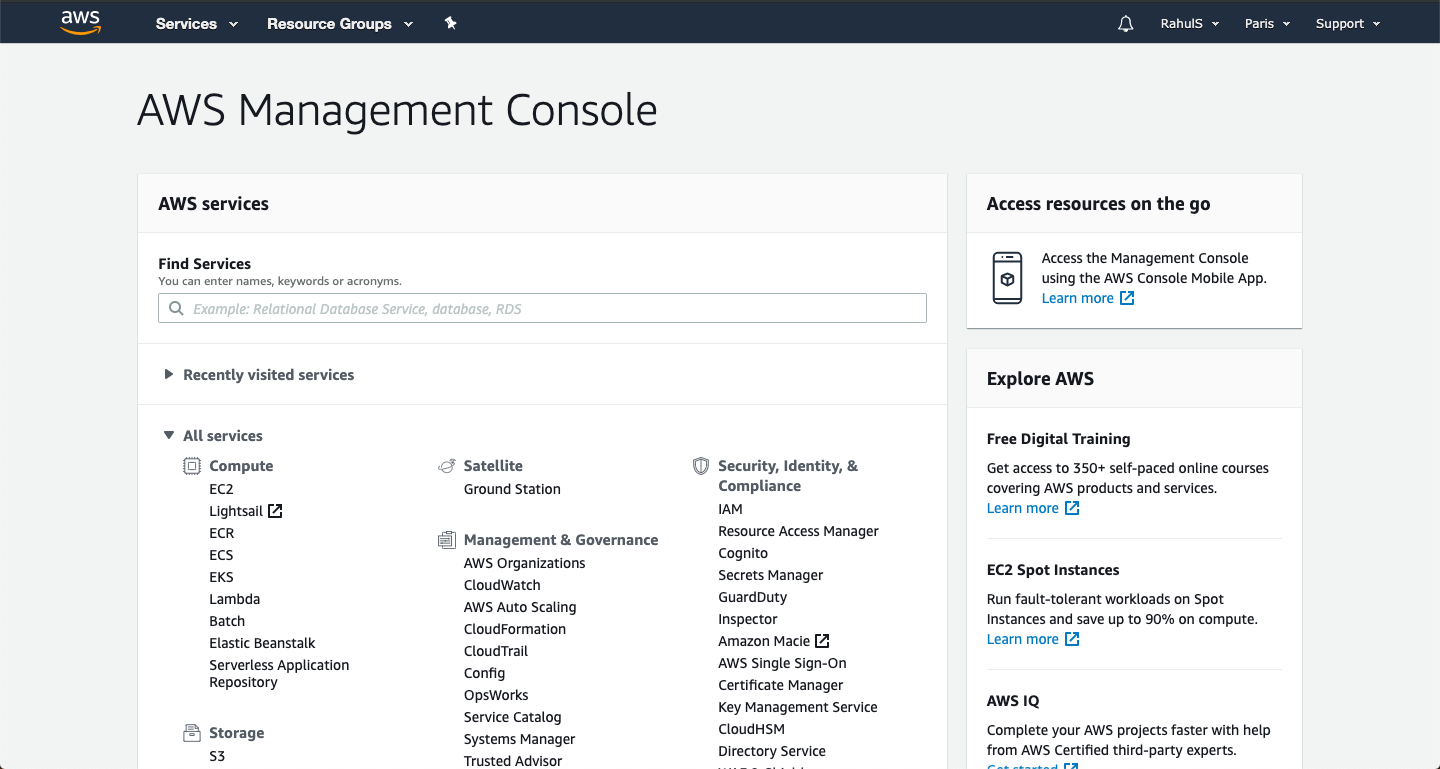The image size is (1440, 769).
Task: Click the pin shortcut icon in navbar
Action: pyautogui.click(x=450, y=23)
